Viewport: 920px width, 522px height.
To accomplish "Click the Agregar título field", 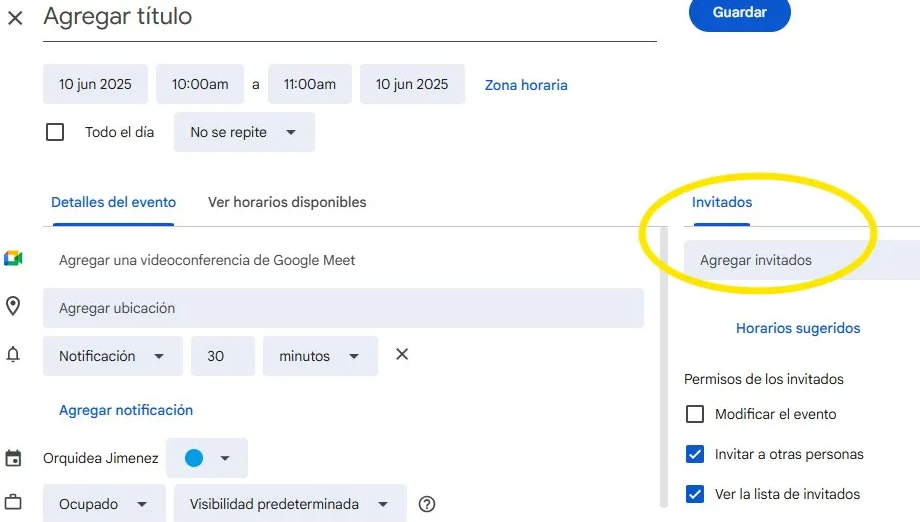I will [350, 18].
